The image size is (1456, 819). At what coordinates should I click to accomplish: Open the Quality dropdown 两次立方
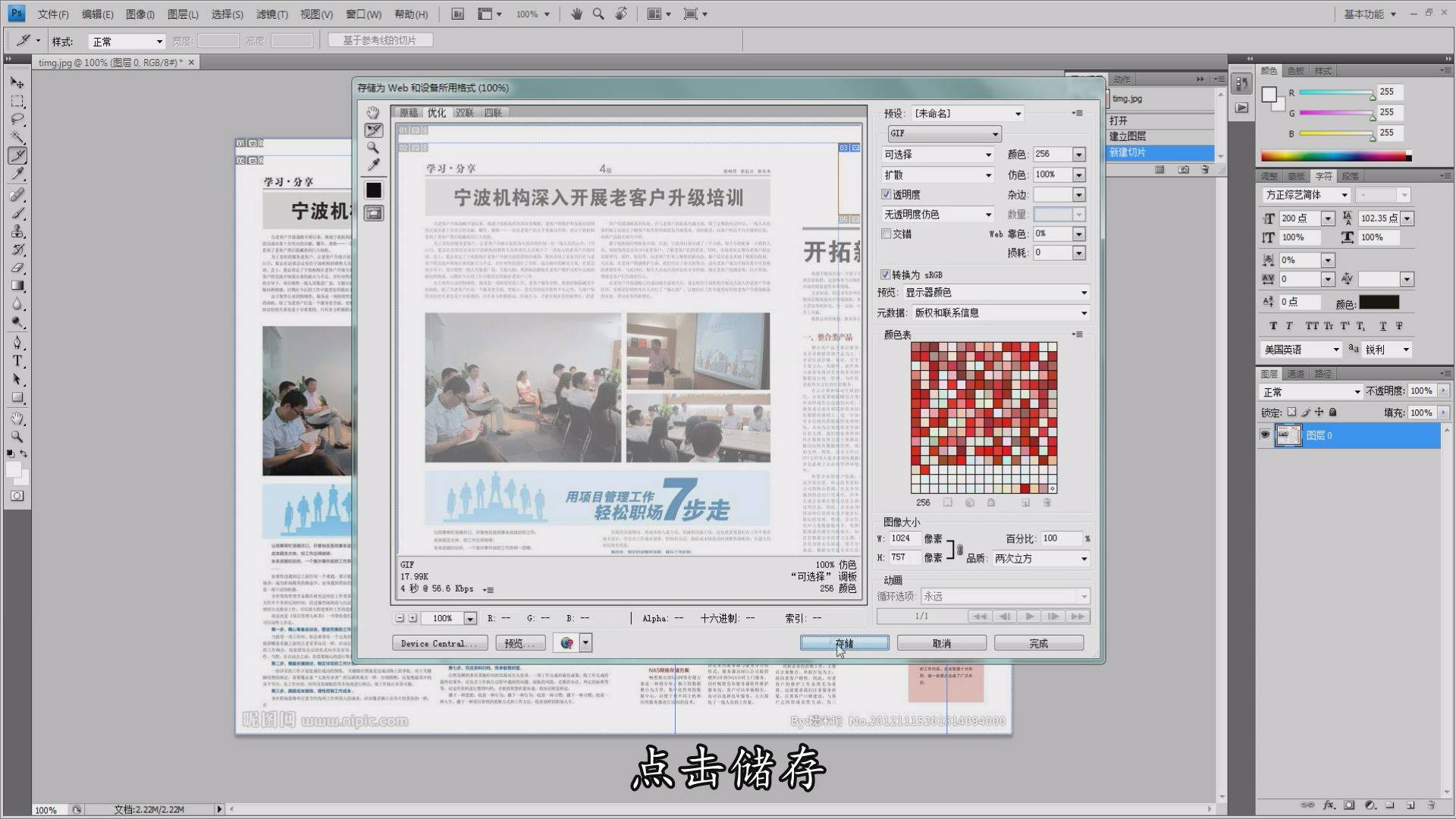pos(1041,558)
